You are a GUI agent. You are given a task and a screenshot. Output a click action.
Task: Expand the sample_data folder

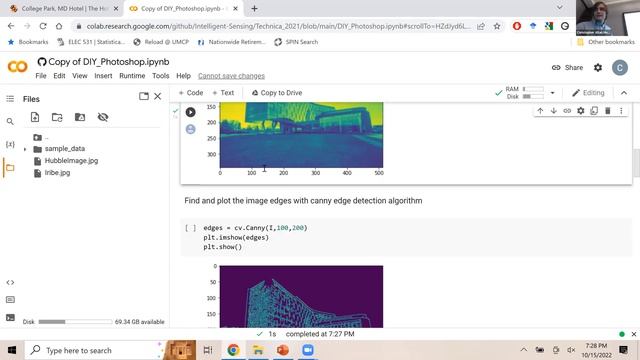point(25,149)
